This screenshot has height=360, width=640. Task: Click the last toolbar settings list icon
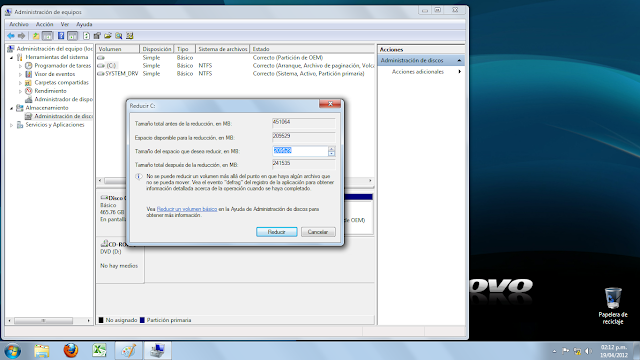tap(130, 36)
